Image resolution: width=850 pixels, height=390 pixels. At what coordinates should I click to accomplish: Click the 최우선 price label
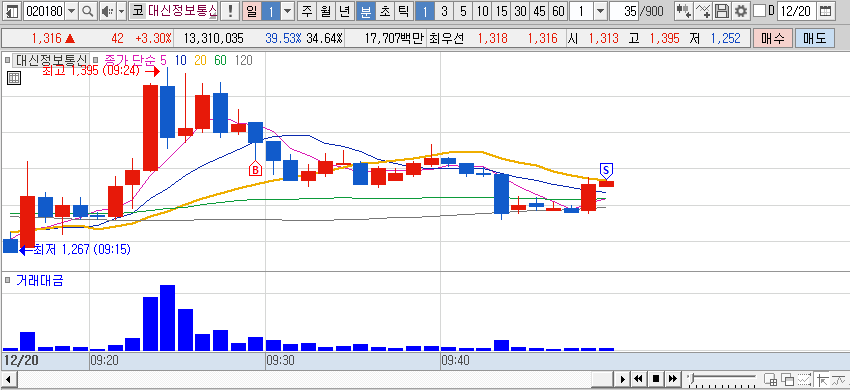click(x=447, y=39)
